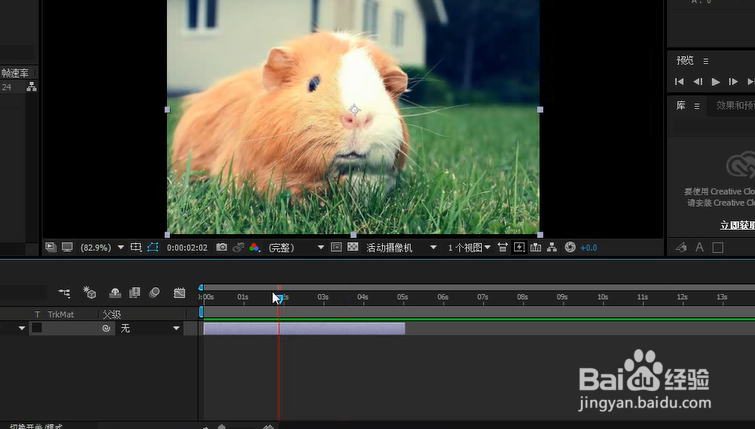Open the 库 panel menu icon
This screenshot has width=755, height=429.
pyautogui.click(x=697, y=106)
